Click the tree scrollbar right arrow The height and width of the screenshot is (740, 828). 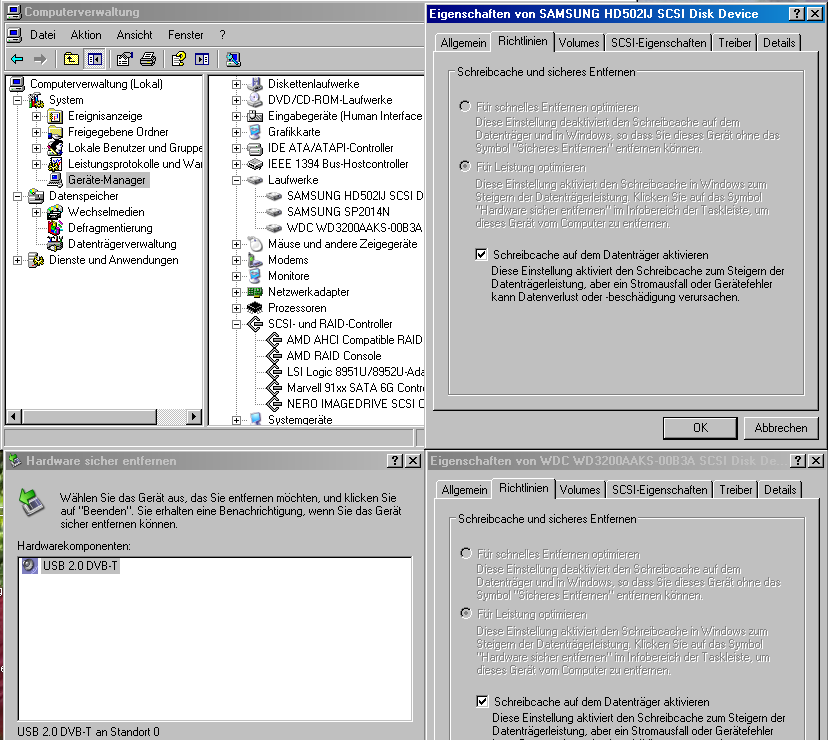point(194,417)
